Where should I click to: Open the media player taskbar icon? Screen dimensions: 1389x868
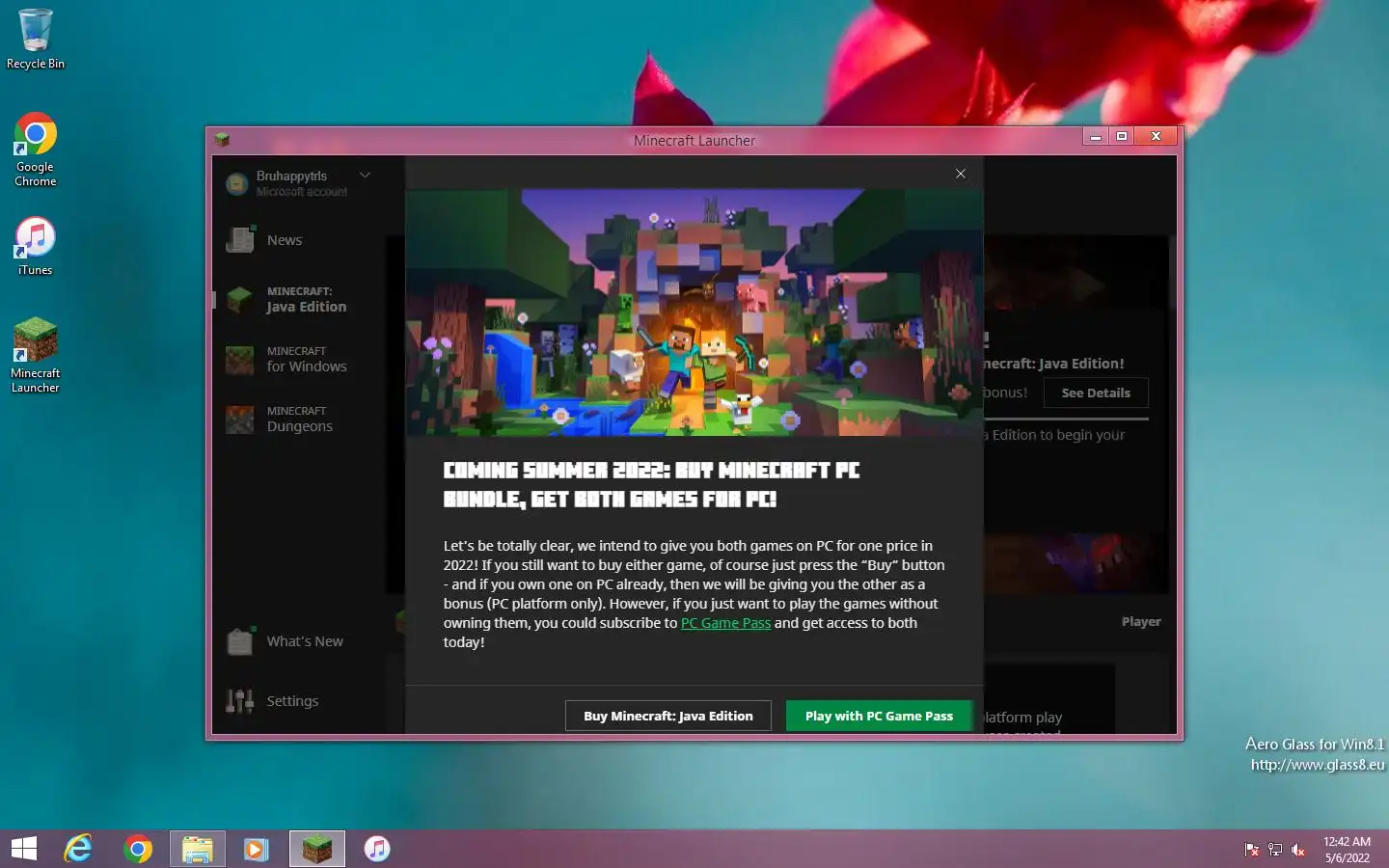[x=257, y=849]
